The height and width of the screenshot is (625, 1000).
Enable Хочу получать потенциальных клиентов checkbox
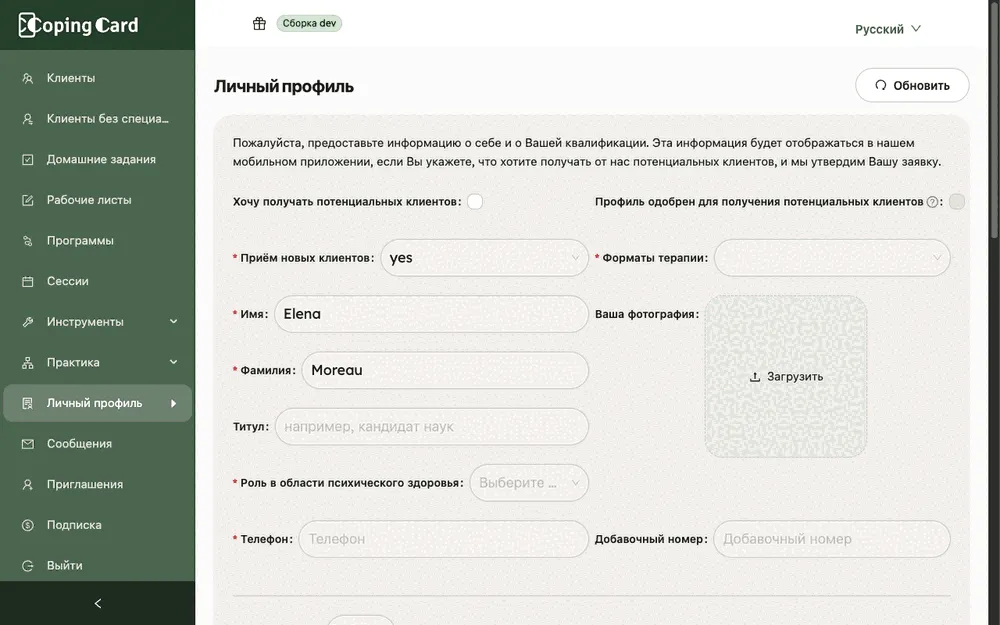tap(475, 202)
